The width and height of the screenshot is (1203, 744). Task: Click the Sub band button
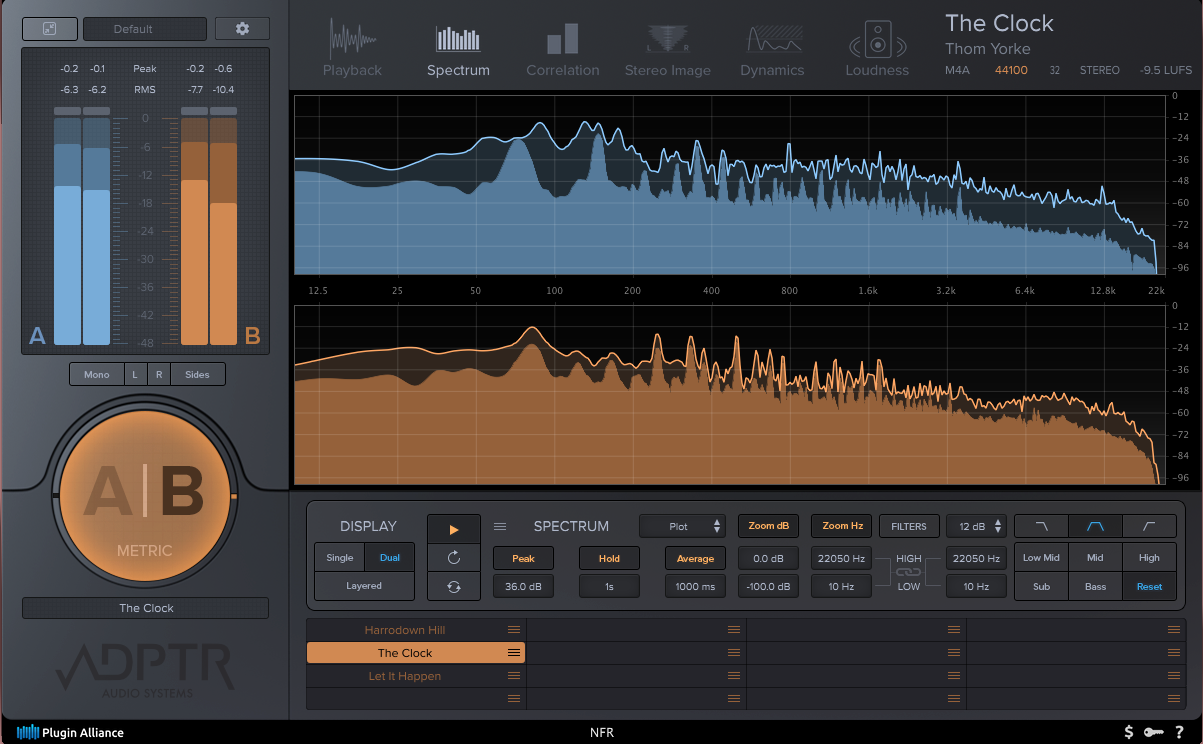[1041, 587]
